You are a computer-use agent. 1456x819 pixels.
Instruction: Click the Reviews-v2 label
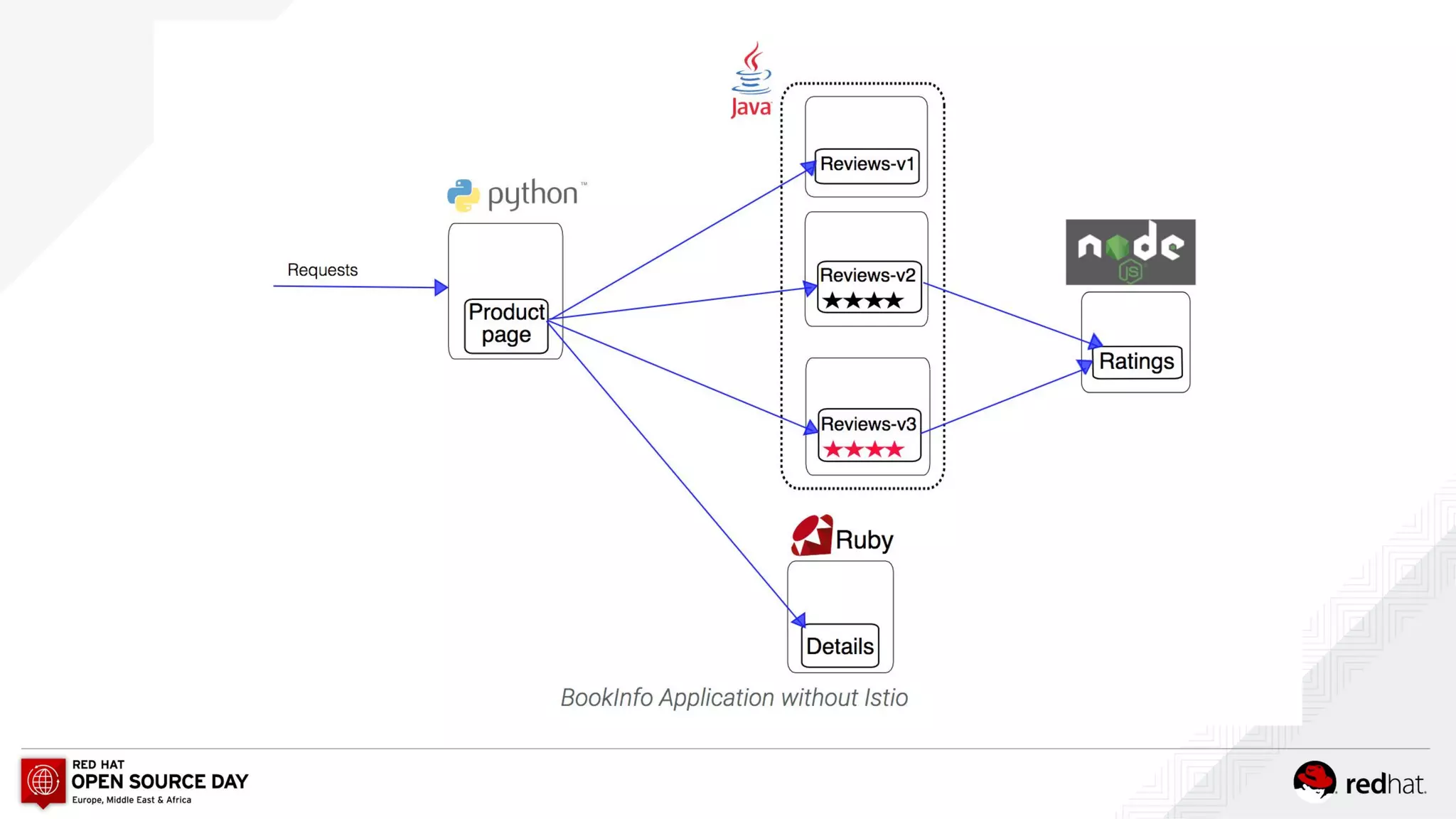(x=867, y=275)
